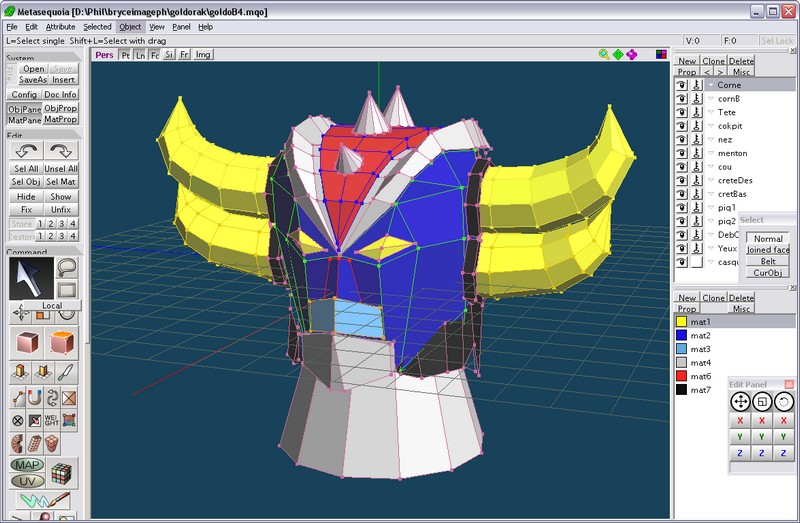Click the SaveAs button

[x=33, y=80]
